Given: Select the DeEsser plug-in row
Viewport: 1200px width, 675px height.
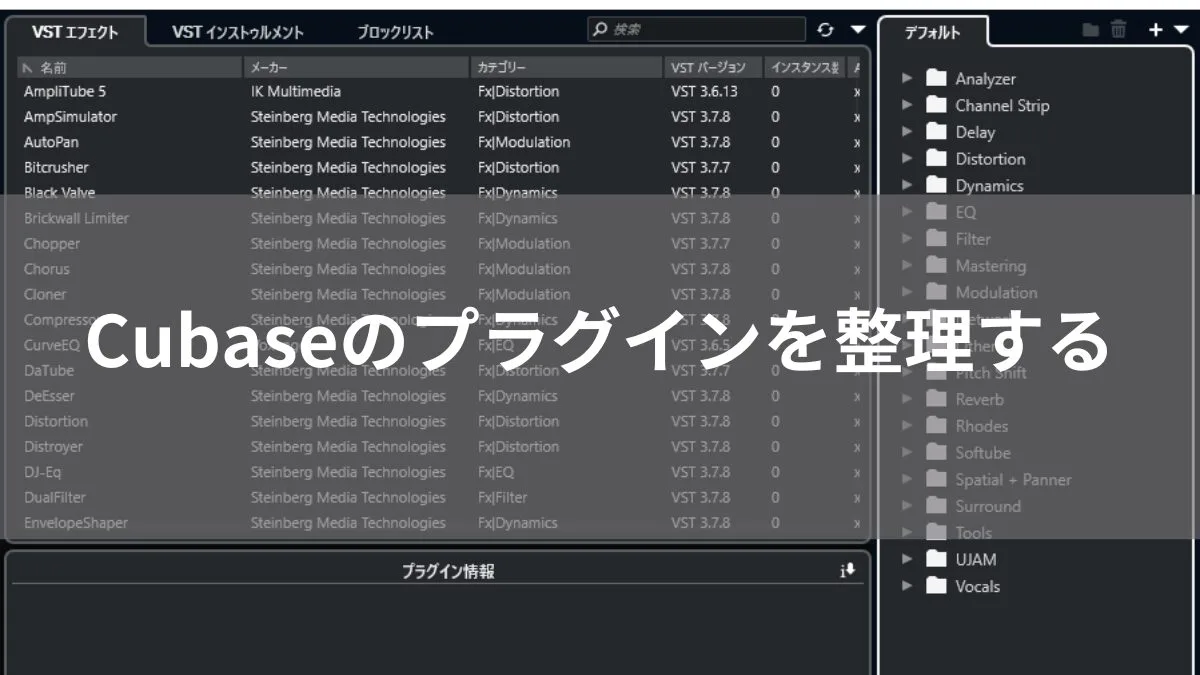Looking at the screenshot, I should 440,396.
